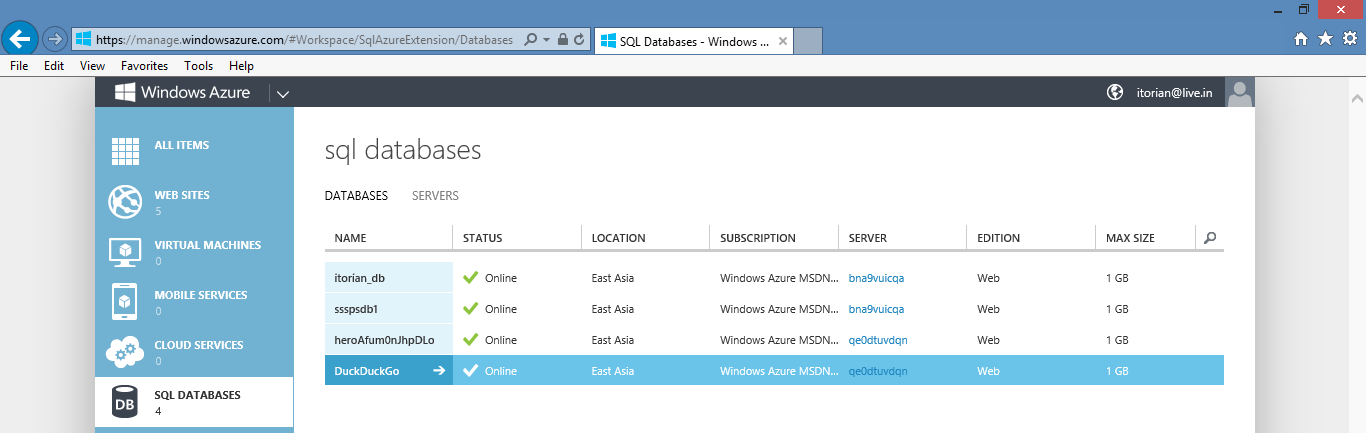The width and height of the screenshot is (1366, 433).
Task: Select the heroAfum0nJhpDLo database row
Action: [x=774, y=340]
